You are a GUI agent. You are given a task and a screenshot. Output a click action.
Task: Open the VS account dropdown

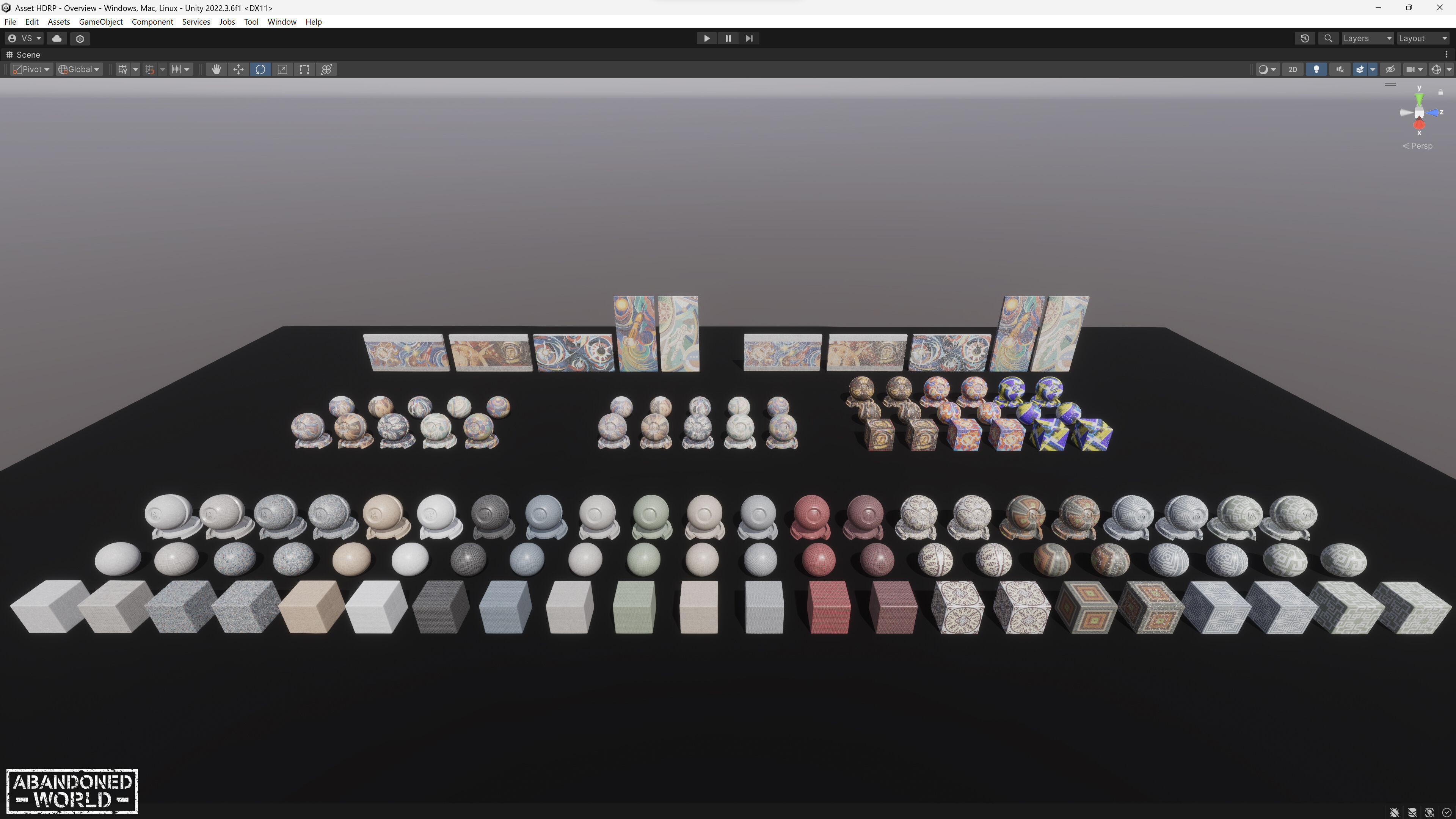(x=24, y=38)
